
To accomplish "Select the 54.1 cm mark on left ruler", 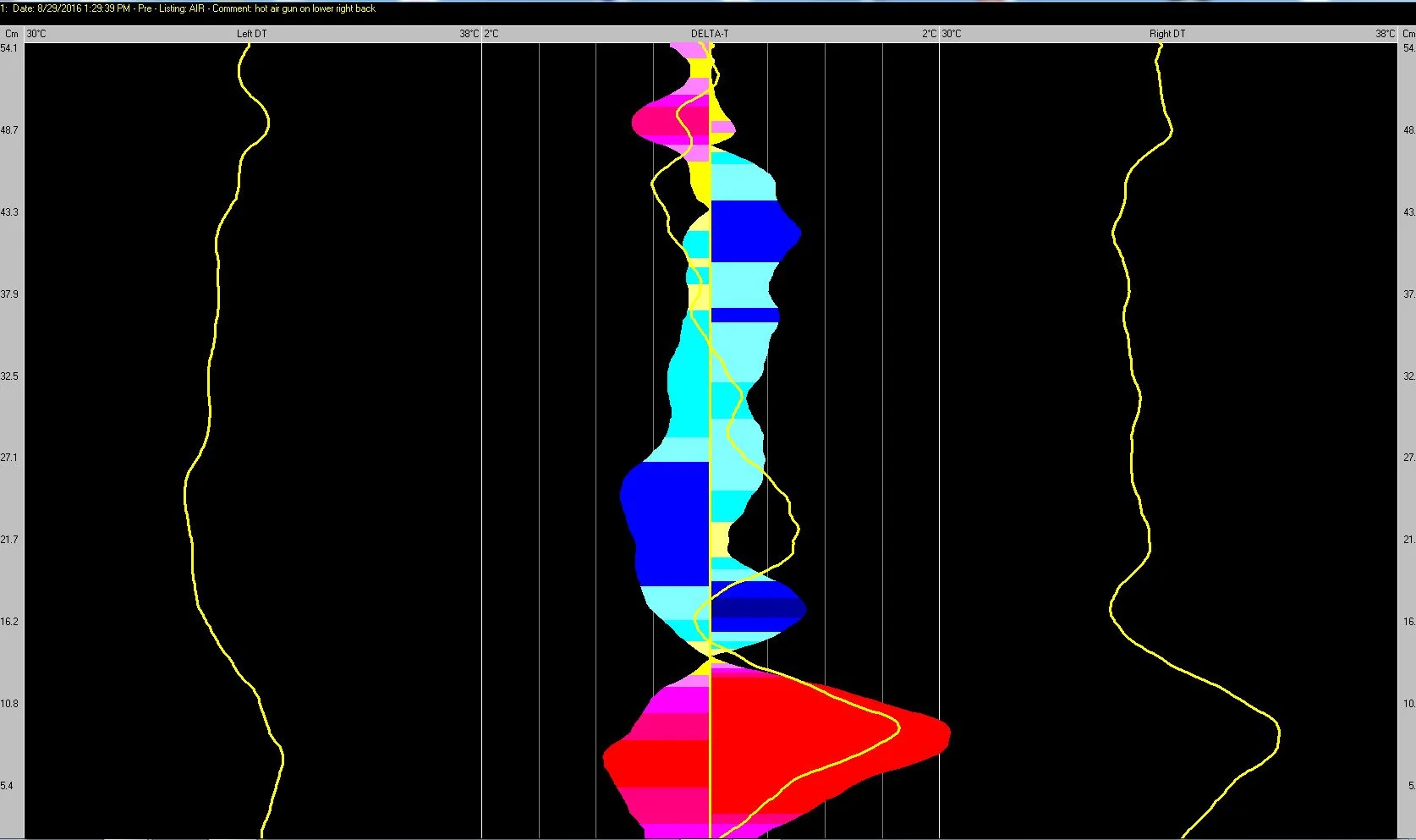I will [x=8, y=48].
